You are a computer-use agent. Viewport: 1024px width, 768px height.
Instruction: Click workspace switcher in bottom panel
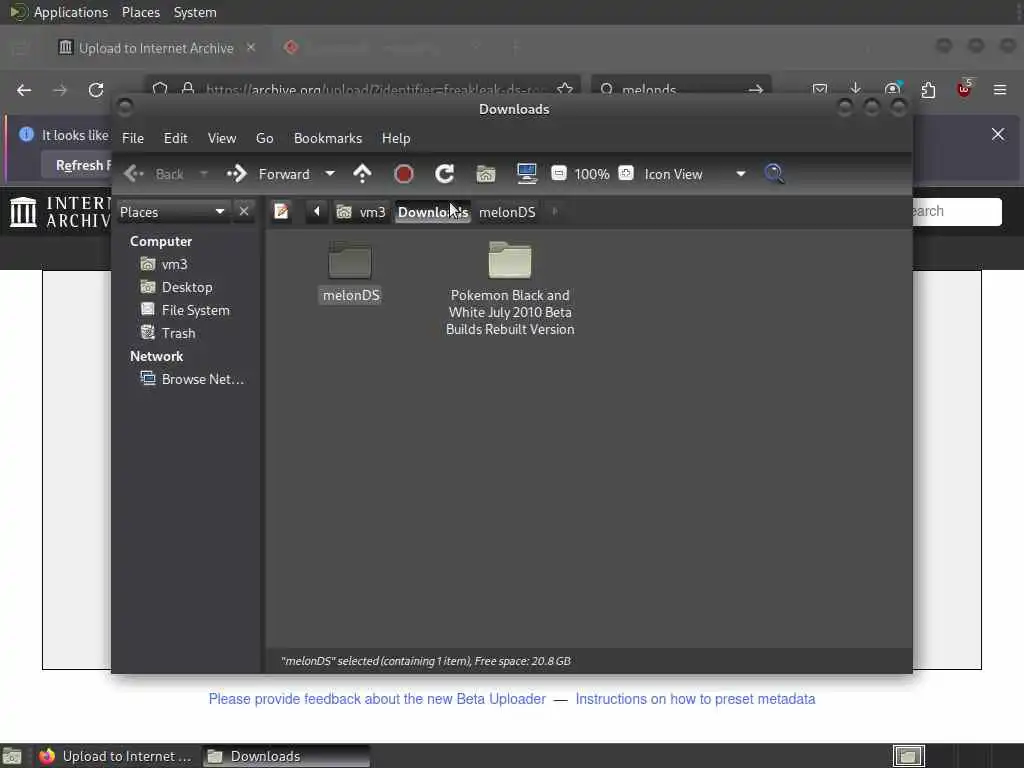click(908, 756)
